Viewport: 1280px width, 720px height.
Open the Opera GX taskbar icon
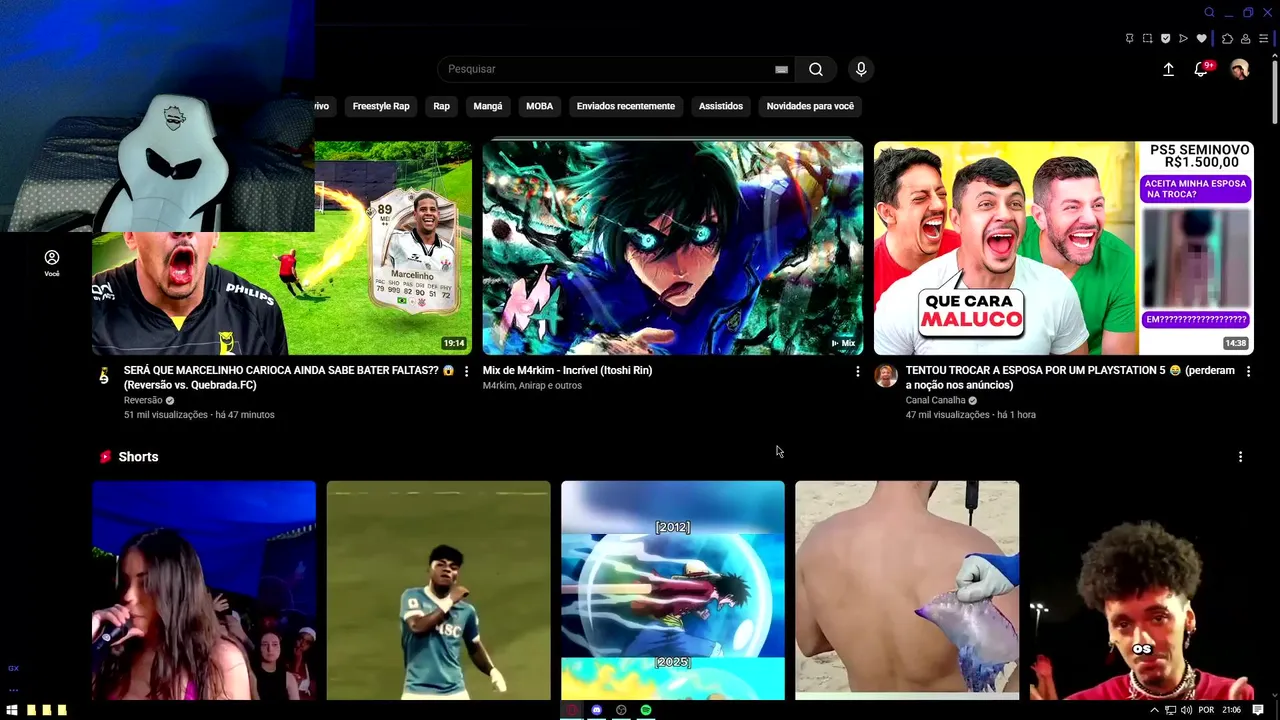pos(572,710)
